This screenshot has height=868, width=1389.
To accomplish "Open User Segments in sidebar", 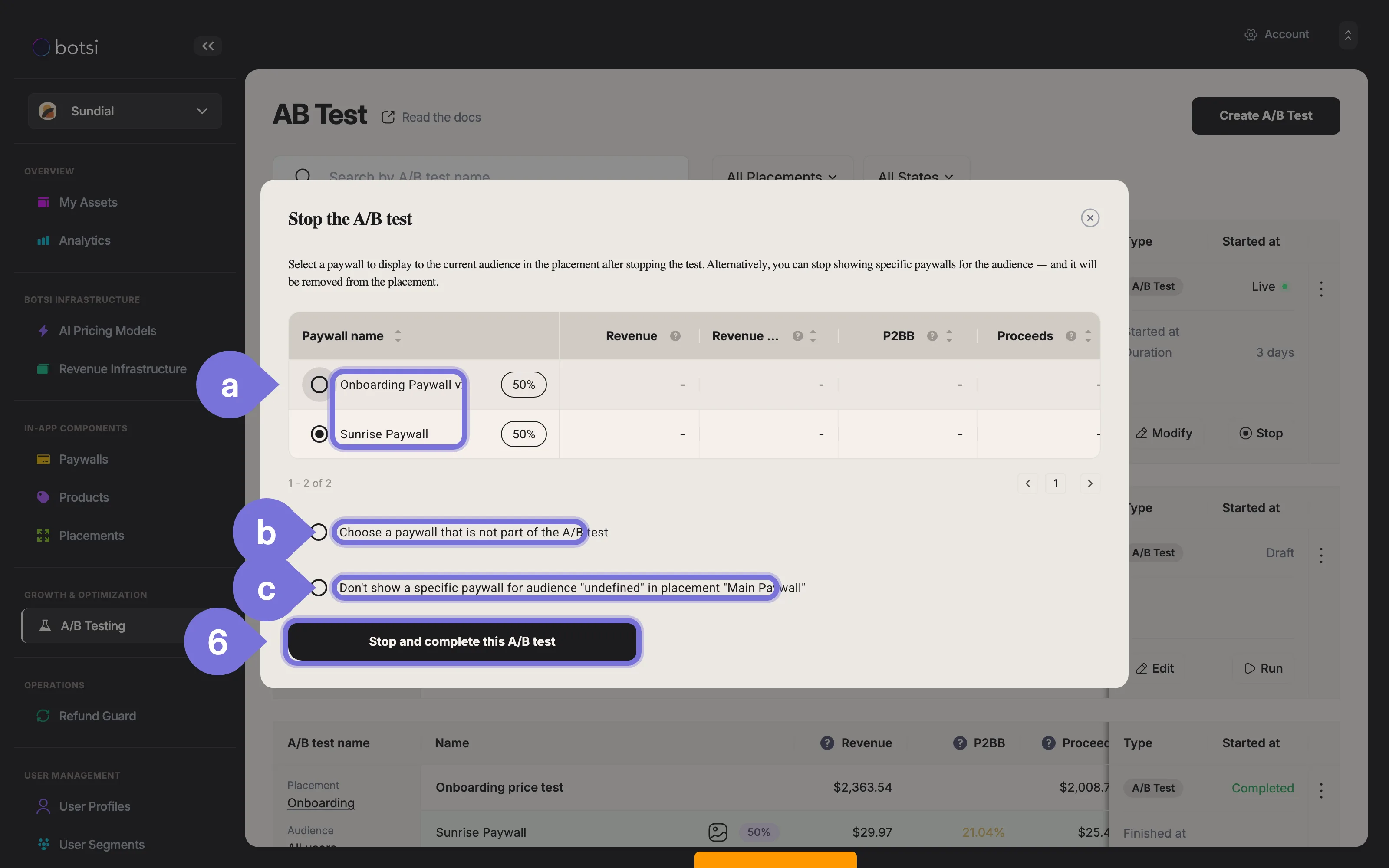I will (x=102, y=845).
